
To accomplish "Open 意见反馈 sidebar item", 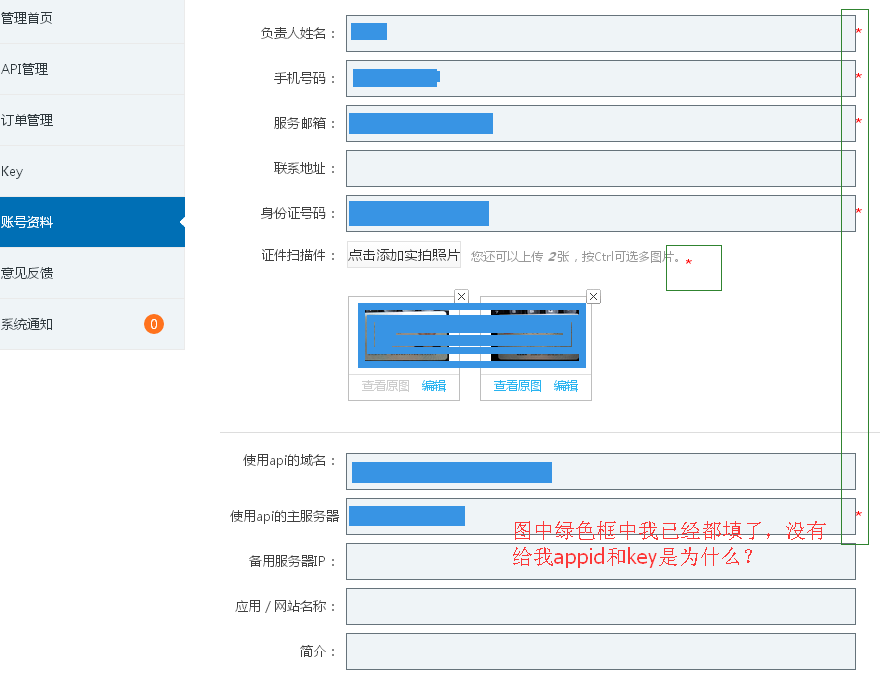I will pos(92,273).
